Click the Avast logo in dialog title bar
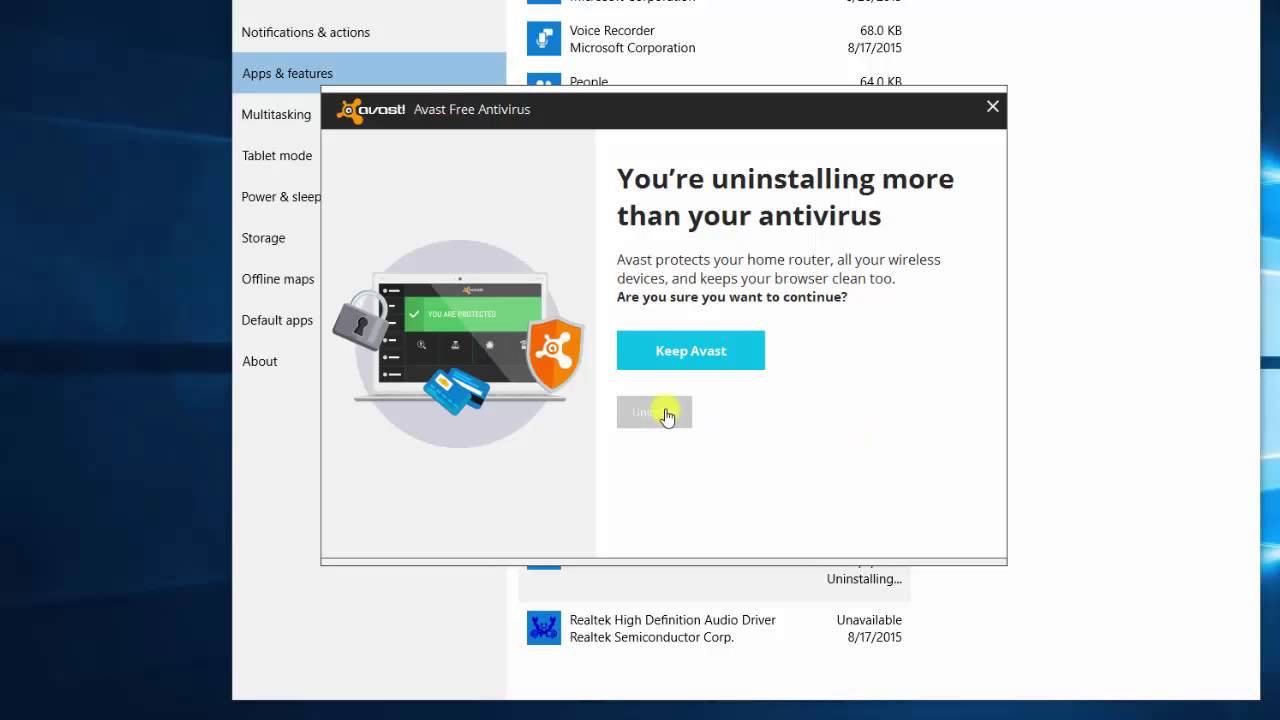 coord(371,110)
